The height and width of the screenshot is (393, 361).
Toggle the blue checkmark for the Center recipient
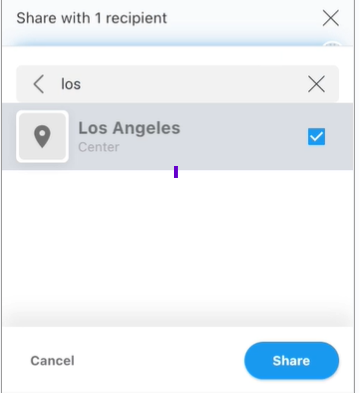pyautogui.click(x=316, y=137)
